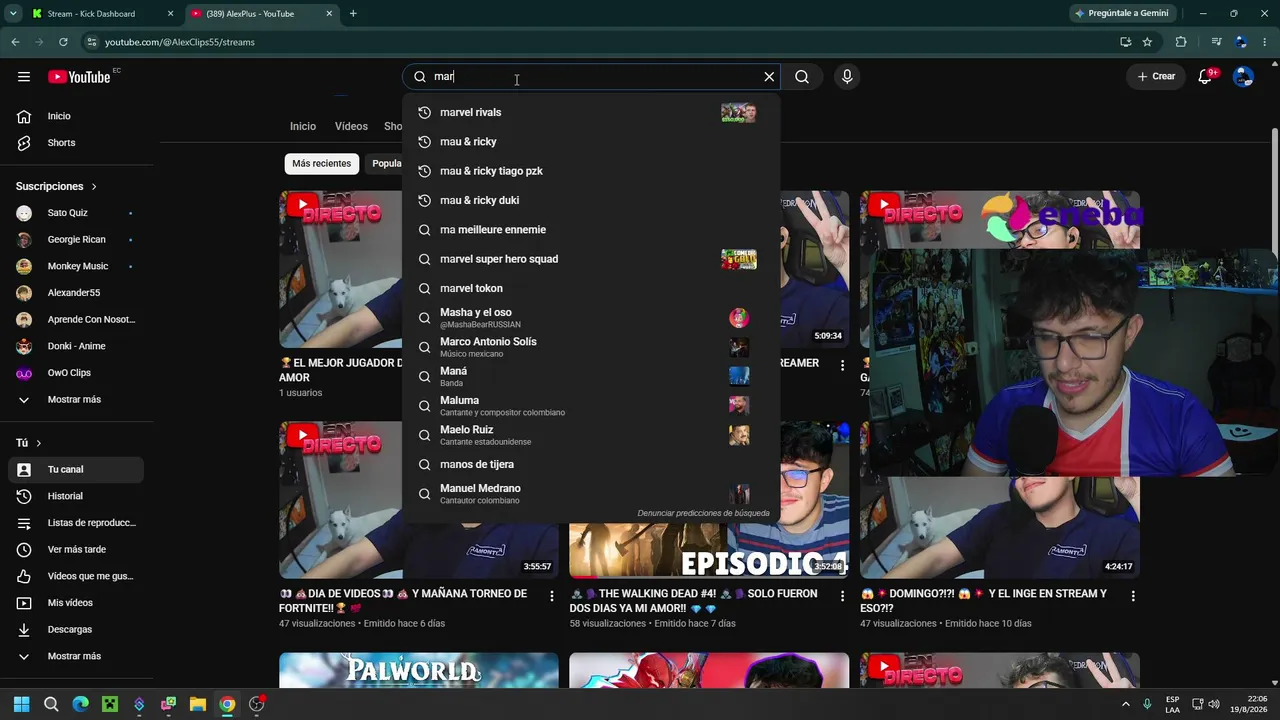Pick the marvel super hero squad suggestion
Image resolution: width=1280 pixels, height=720 pixels.
coord(590,259)
